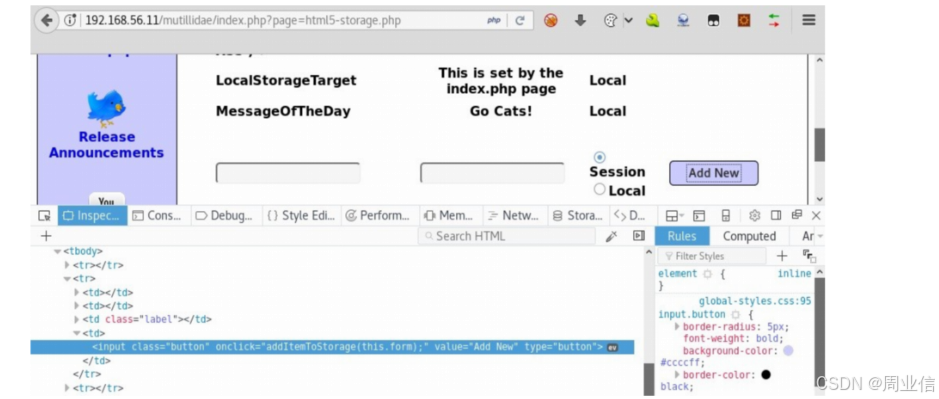Open the Network tab
This screenshot has width=939, height=399.
[x=513, y=216]
